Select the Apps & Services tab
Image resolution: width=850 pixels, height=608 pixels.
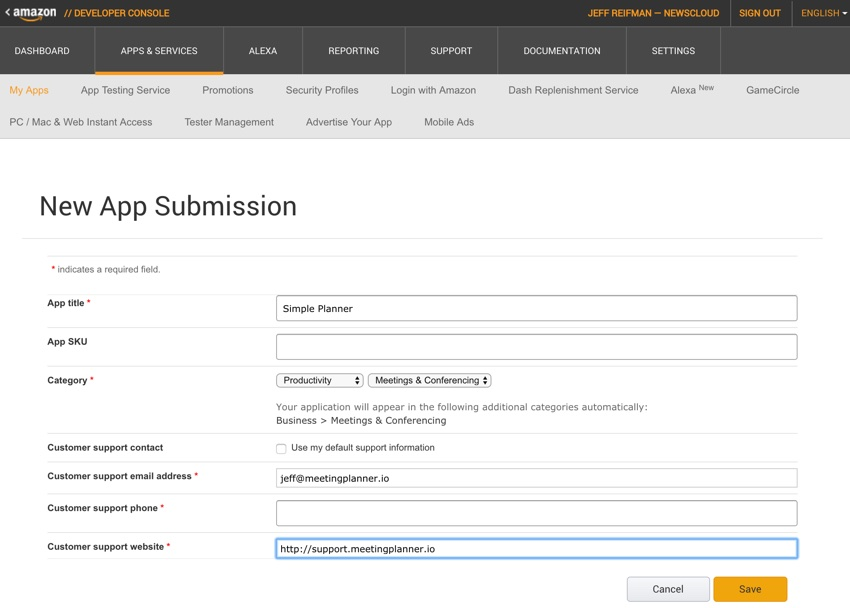(159, 51)
